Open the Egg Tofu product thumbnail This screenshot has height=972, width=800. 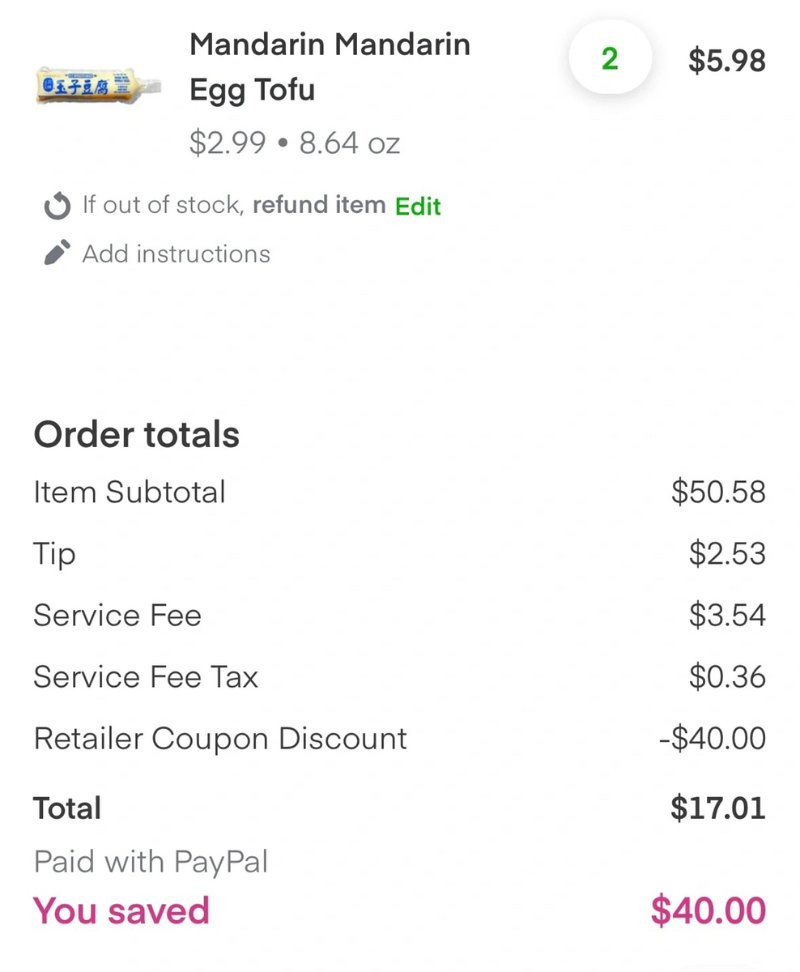98,86
